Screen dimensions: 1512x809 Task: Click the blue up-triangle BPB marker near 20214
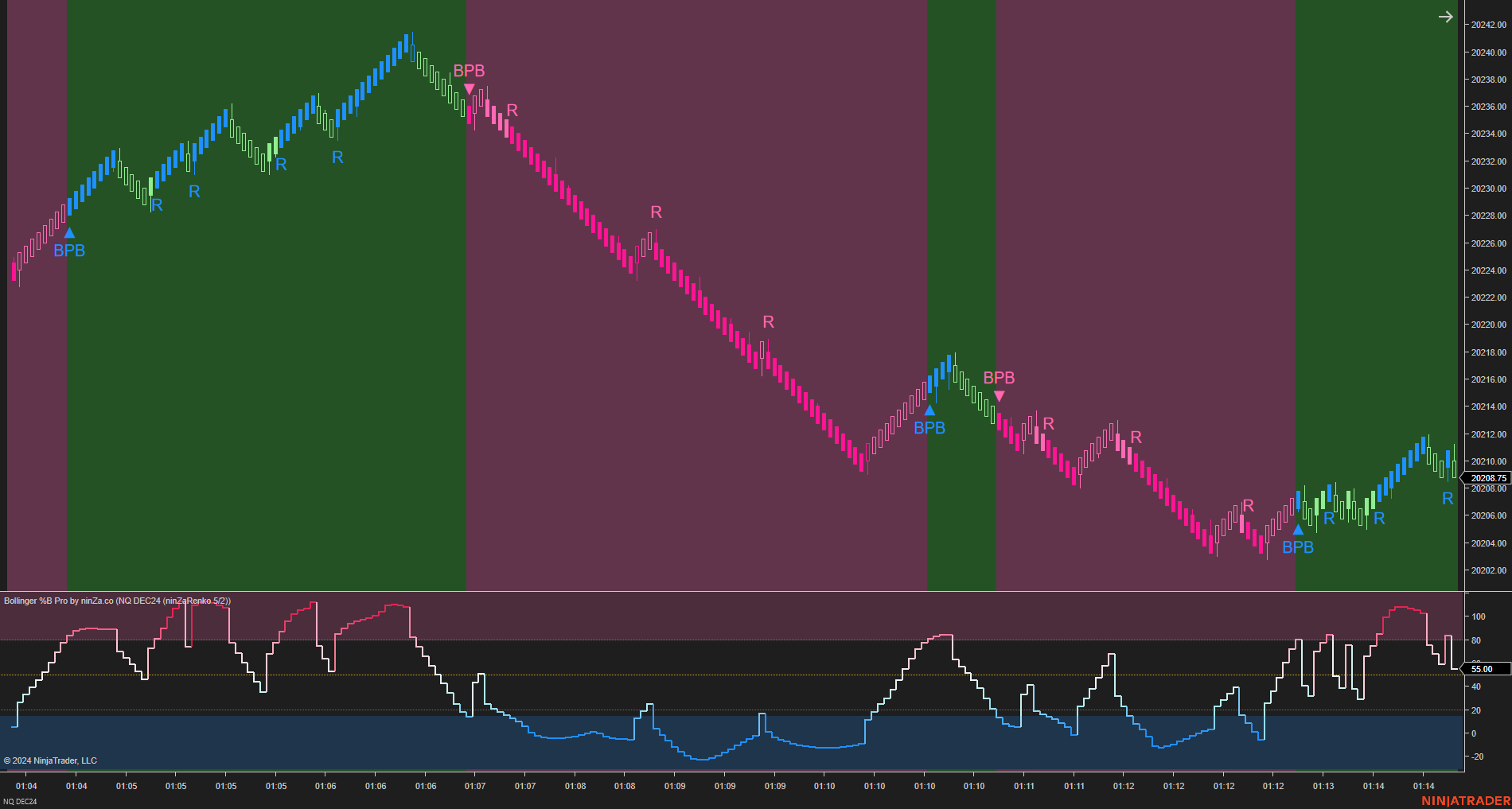pyautogui.click(x=929, y=410)
